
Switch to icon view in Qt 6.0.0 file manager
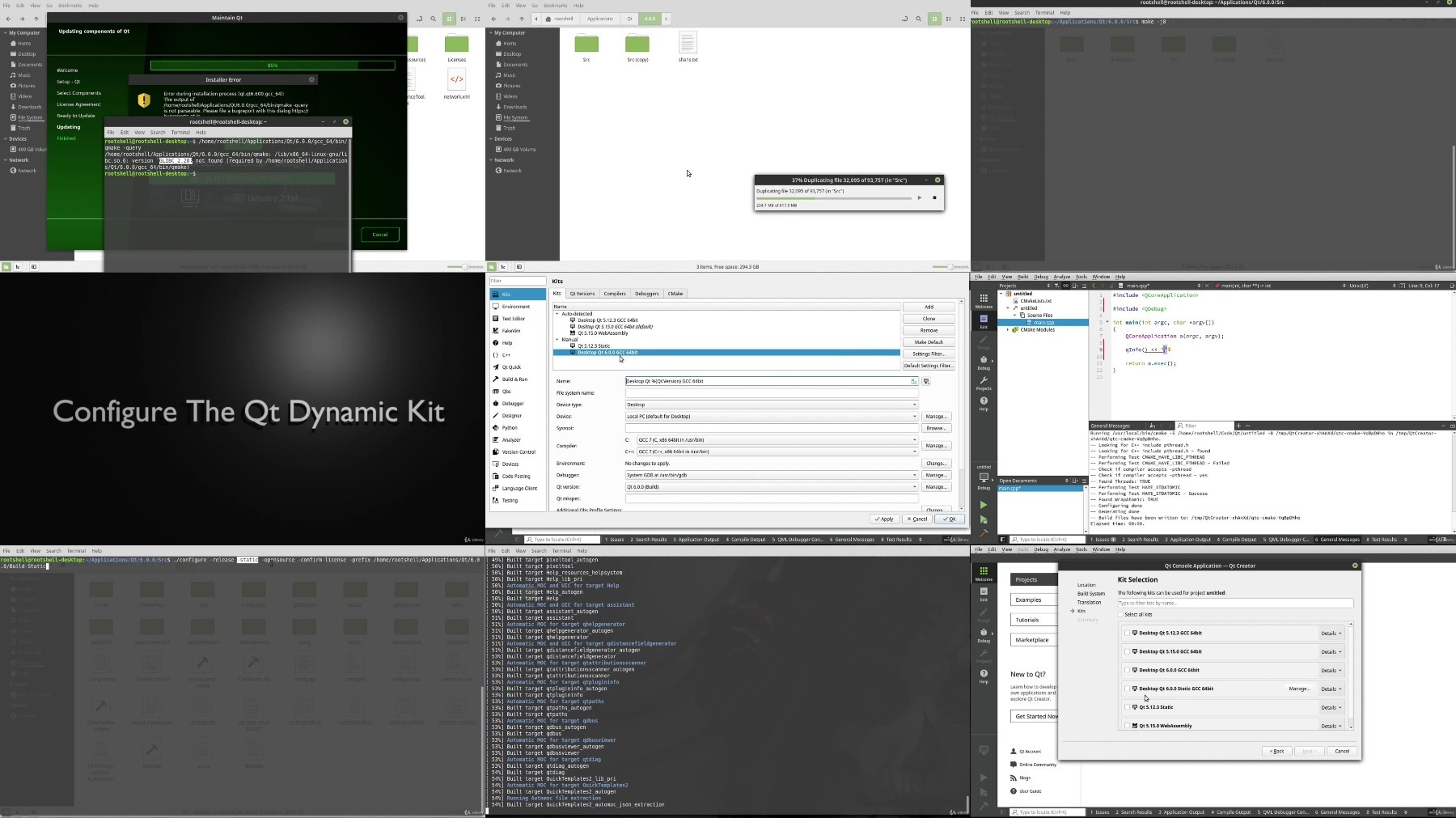934,19
